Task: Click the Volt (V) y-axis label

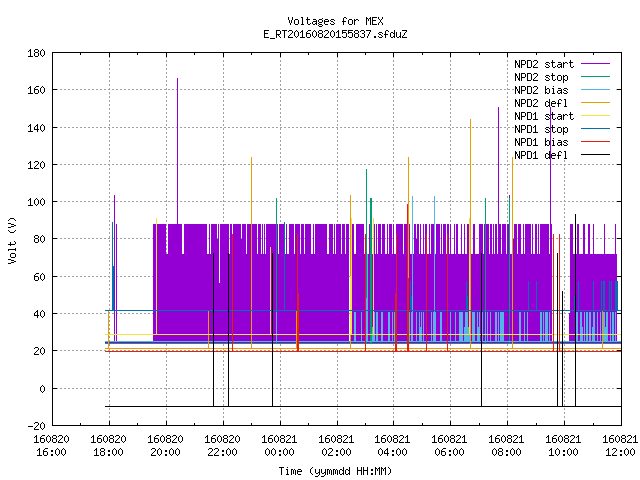Action: pyautogui.click(x=12, y=240)
